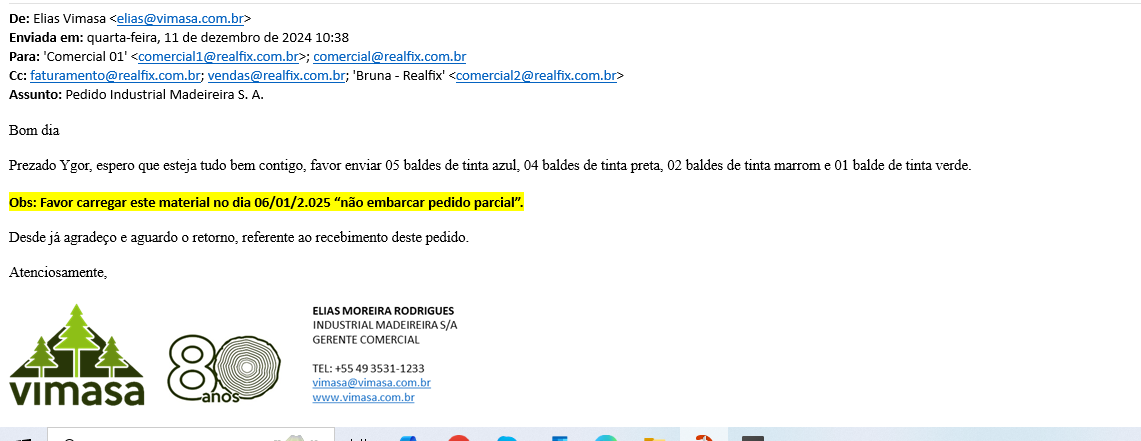Open the comercial1@realfix.com.br recipient link
The width and height of the screenshot is (1141, 441).
tap(218, 57)
